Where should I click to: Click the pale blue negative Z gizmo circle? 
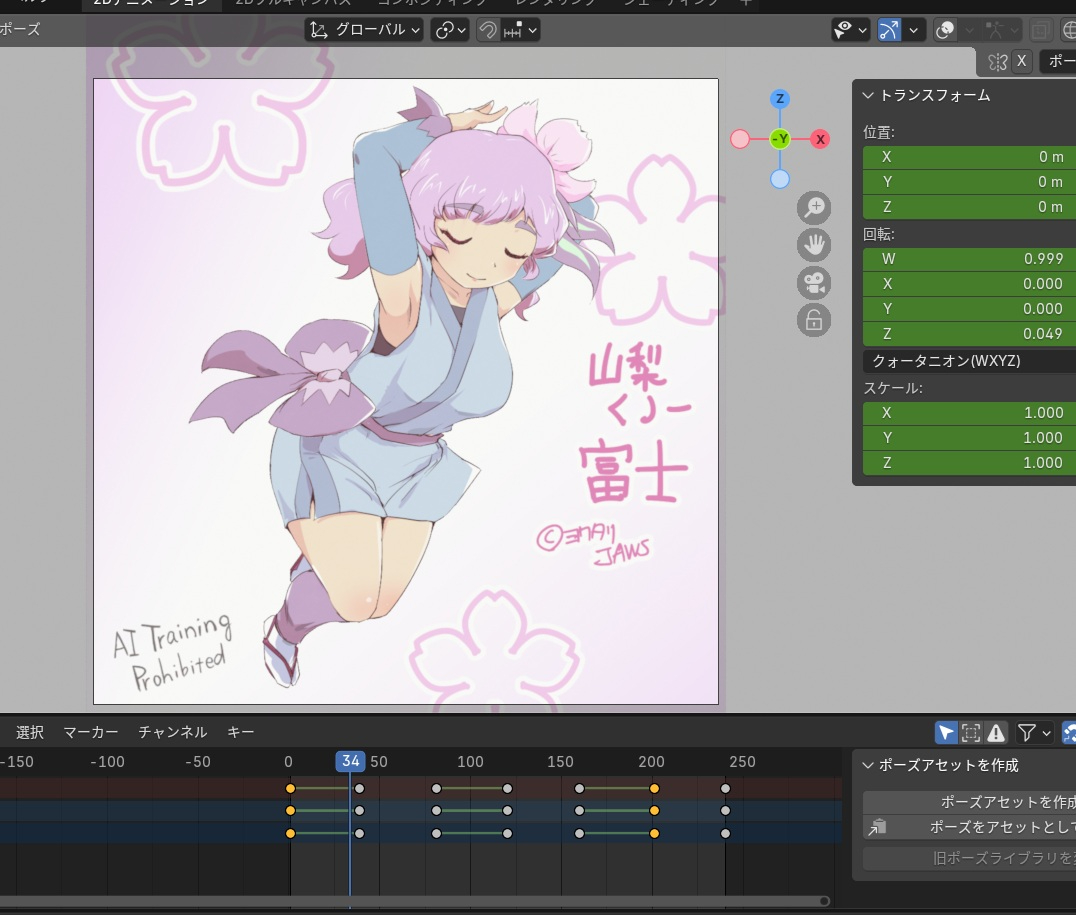pyautogui.click(x=780, y=179)
